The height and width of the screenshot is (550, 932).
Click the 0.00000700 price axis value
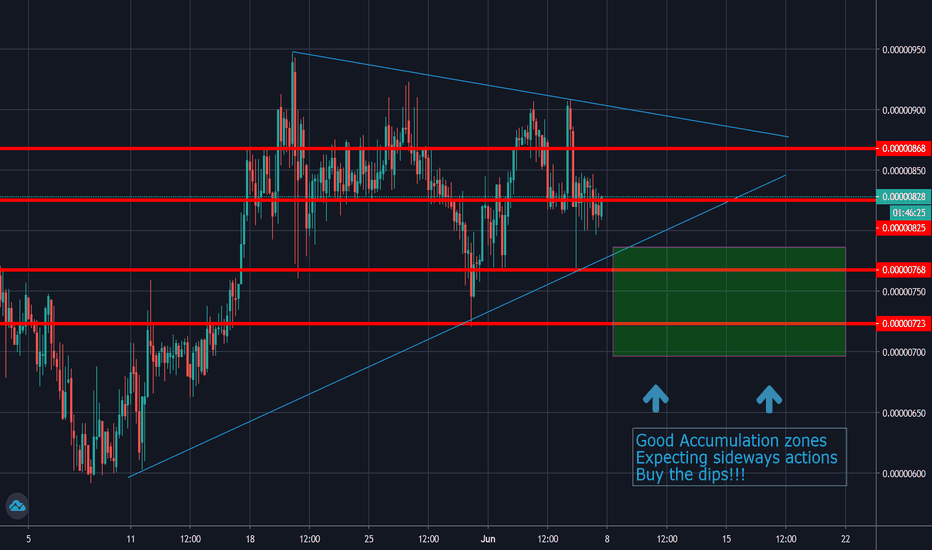tap(903, 353)
